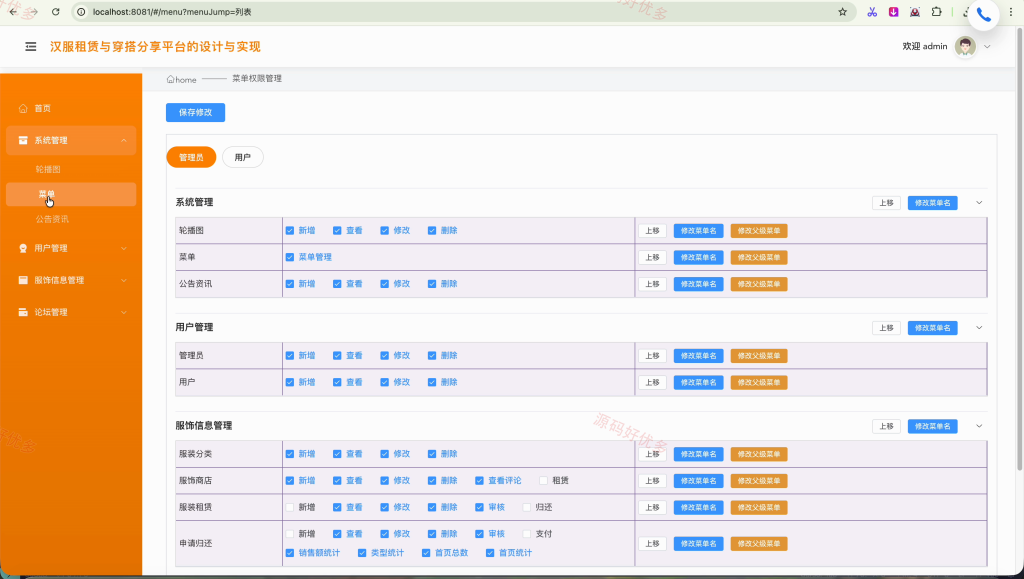
Task: Collapse 系统管理 sidebar menu arrow
Action: click(x=123, y=140)
